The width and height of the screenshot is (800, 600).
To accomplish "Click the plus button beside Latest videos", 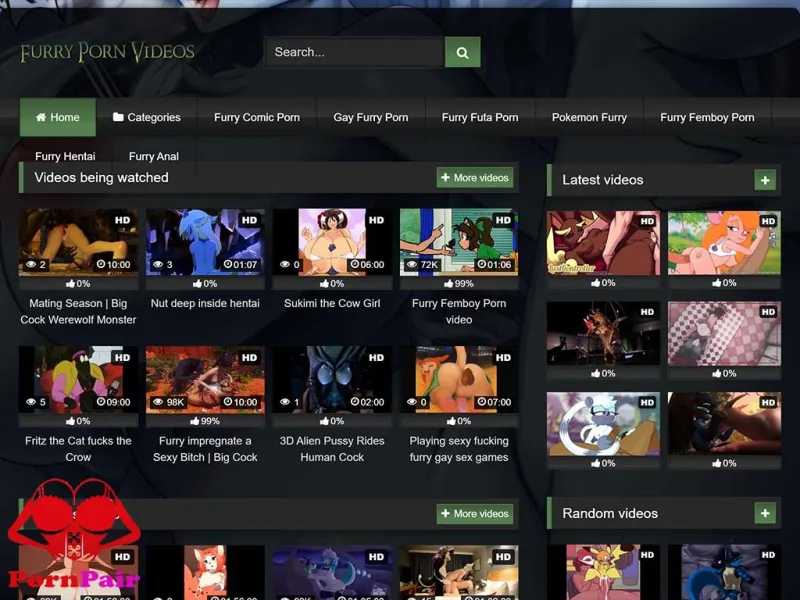I will [x=765, y=180].
